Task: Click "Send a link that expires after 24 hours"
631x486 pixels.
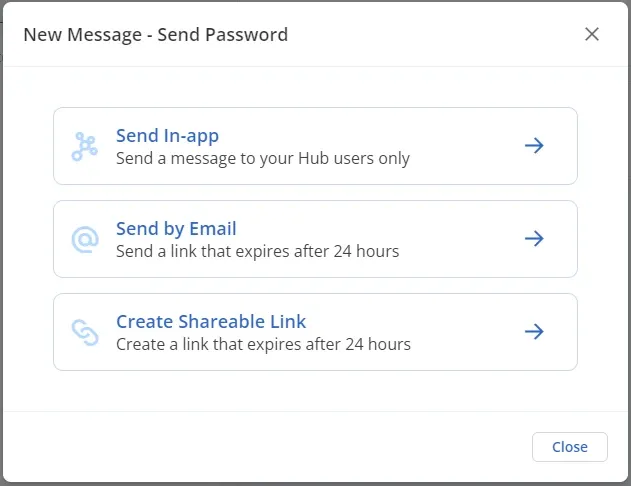Action: [257, 251]
